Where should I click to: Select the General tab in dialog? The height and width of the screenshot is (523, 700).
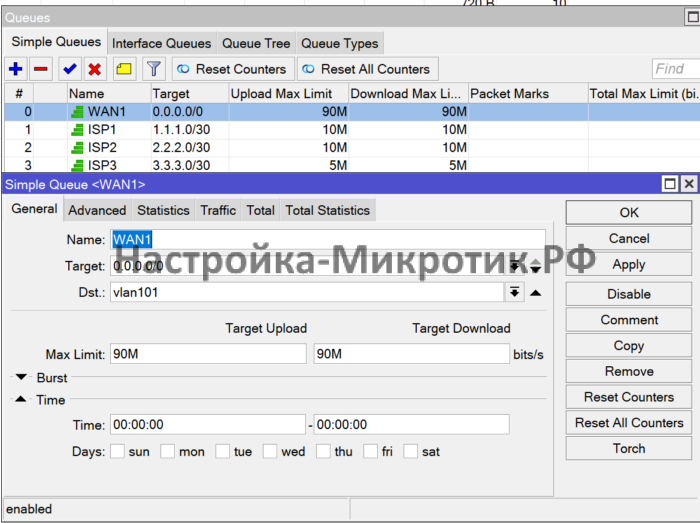34,209
